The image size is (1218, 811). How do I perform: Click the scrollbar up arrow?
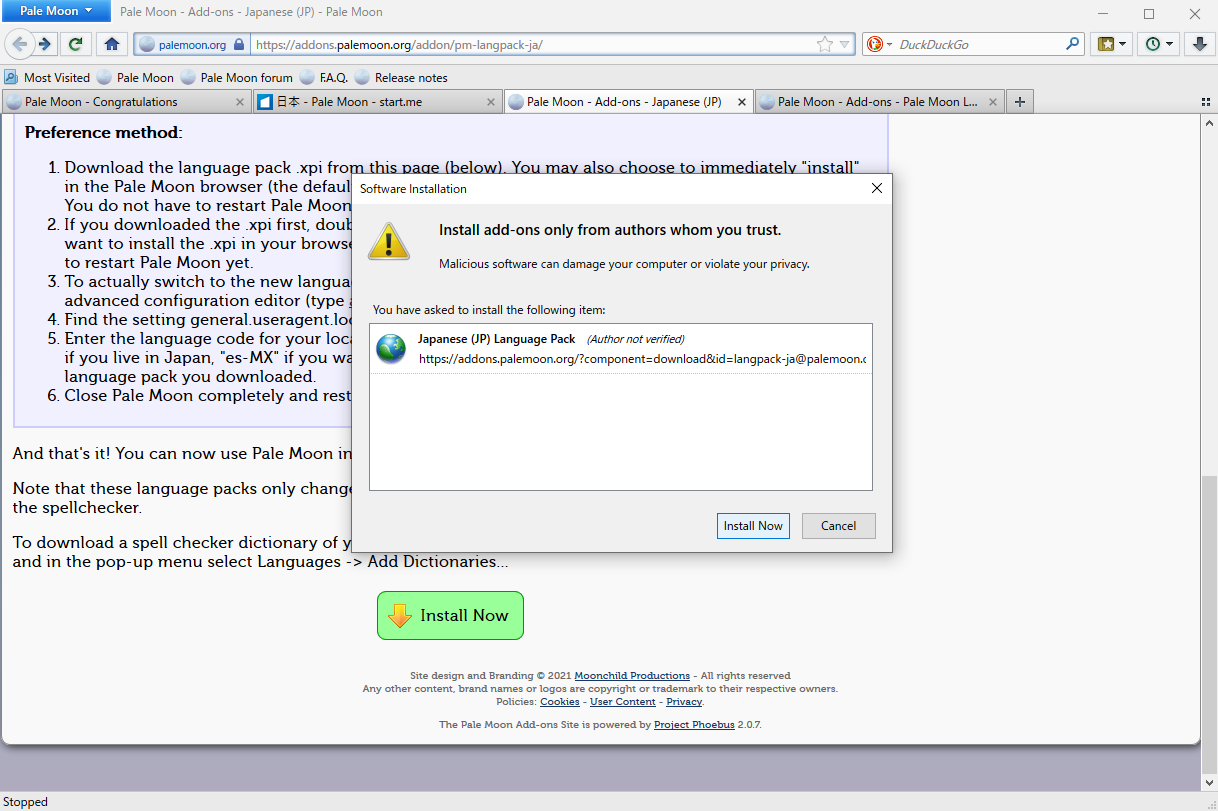(1209, 122)
